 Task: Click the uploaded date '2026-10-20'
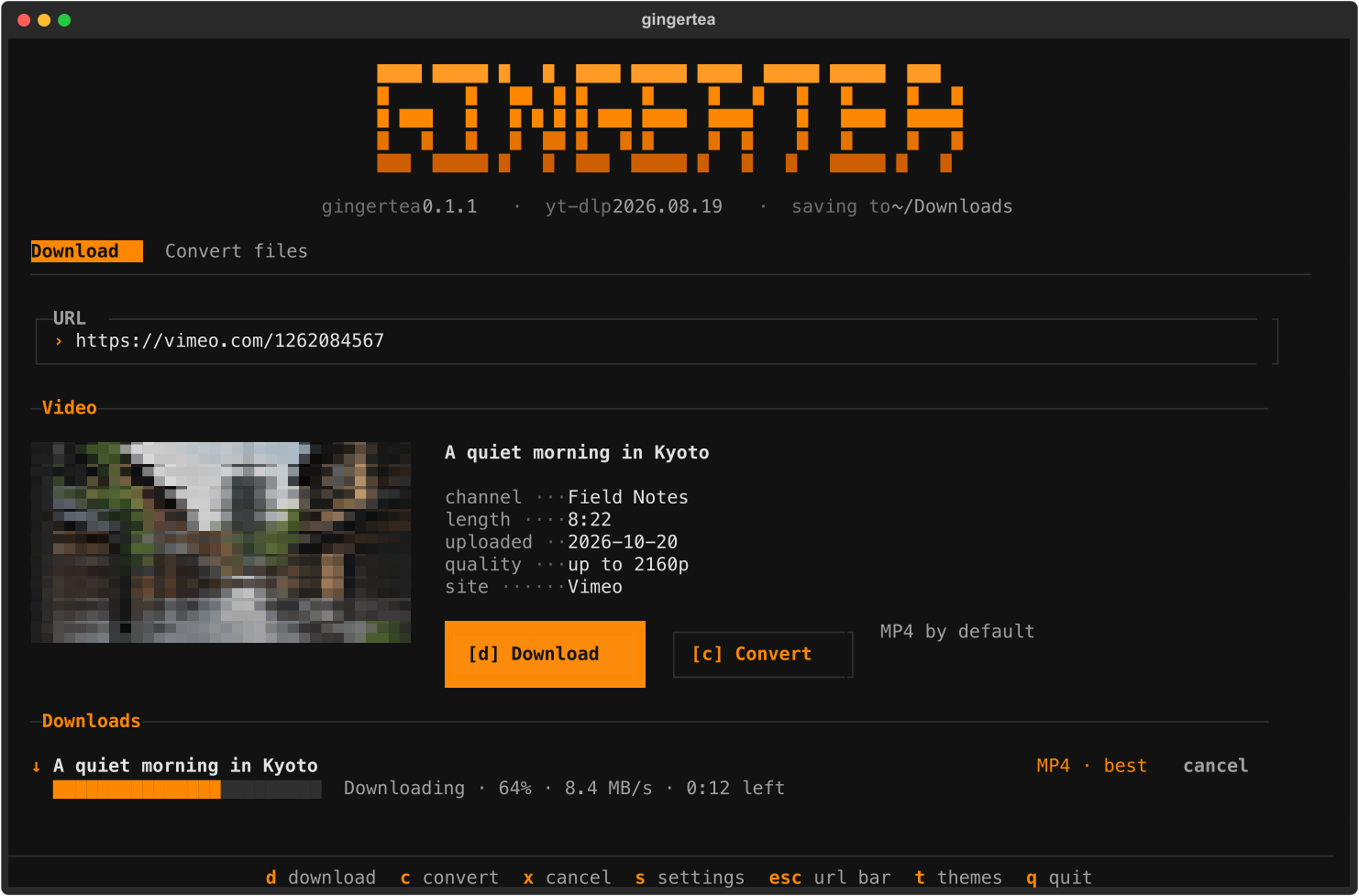point(623,542)
